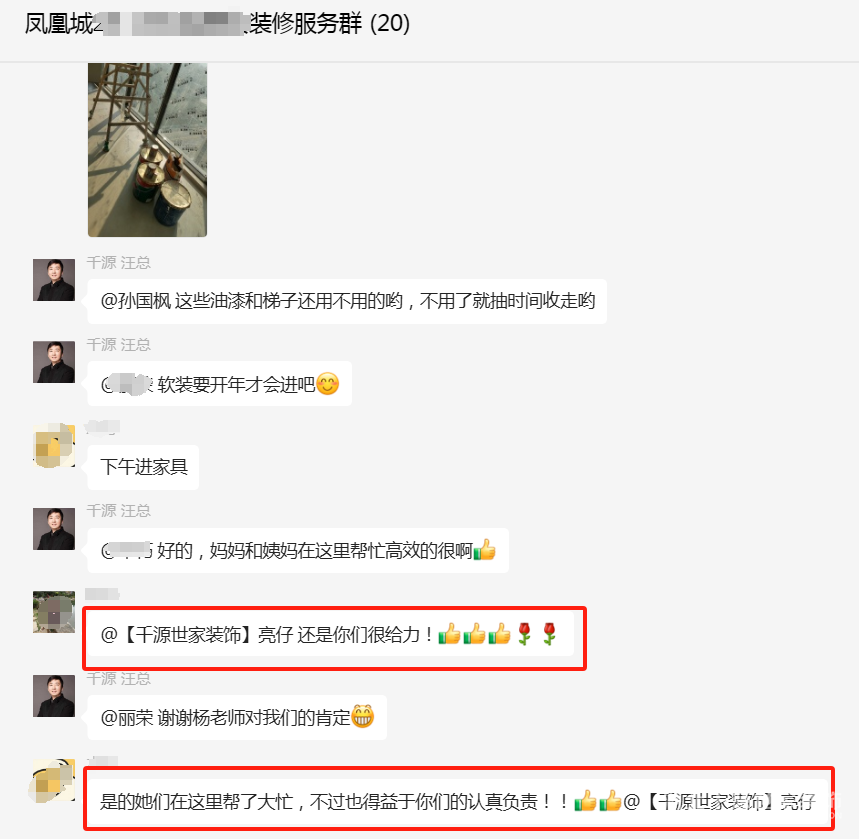Viewport: 859px width, 839px height.
Task: Click the @孙国枫 油漆和梯子 message bubble
Action: coord(347,301)
